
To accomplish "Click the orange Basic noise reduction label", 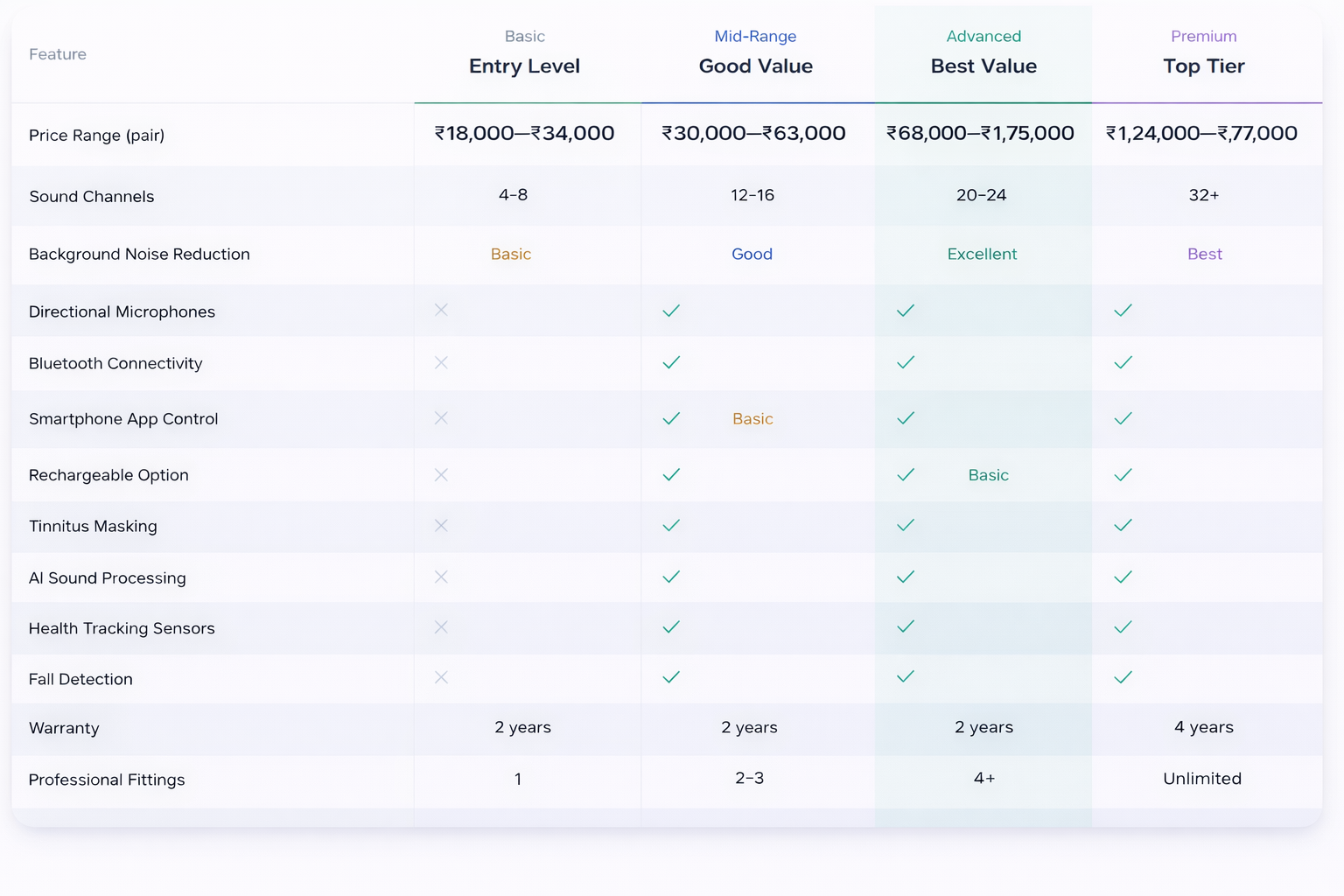I will (x=511, y=254).
